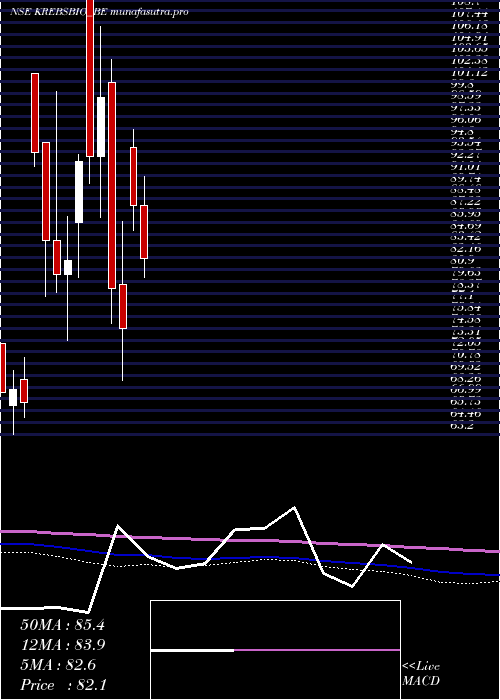Screen dimensions: 500x700
Task: Click inside the Live MACD indicator box
Action: (275, 650)
